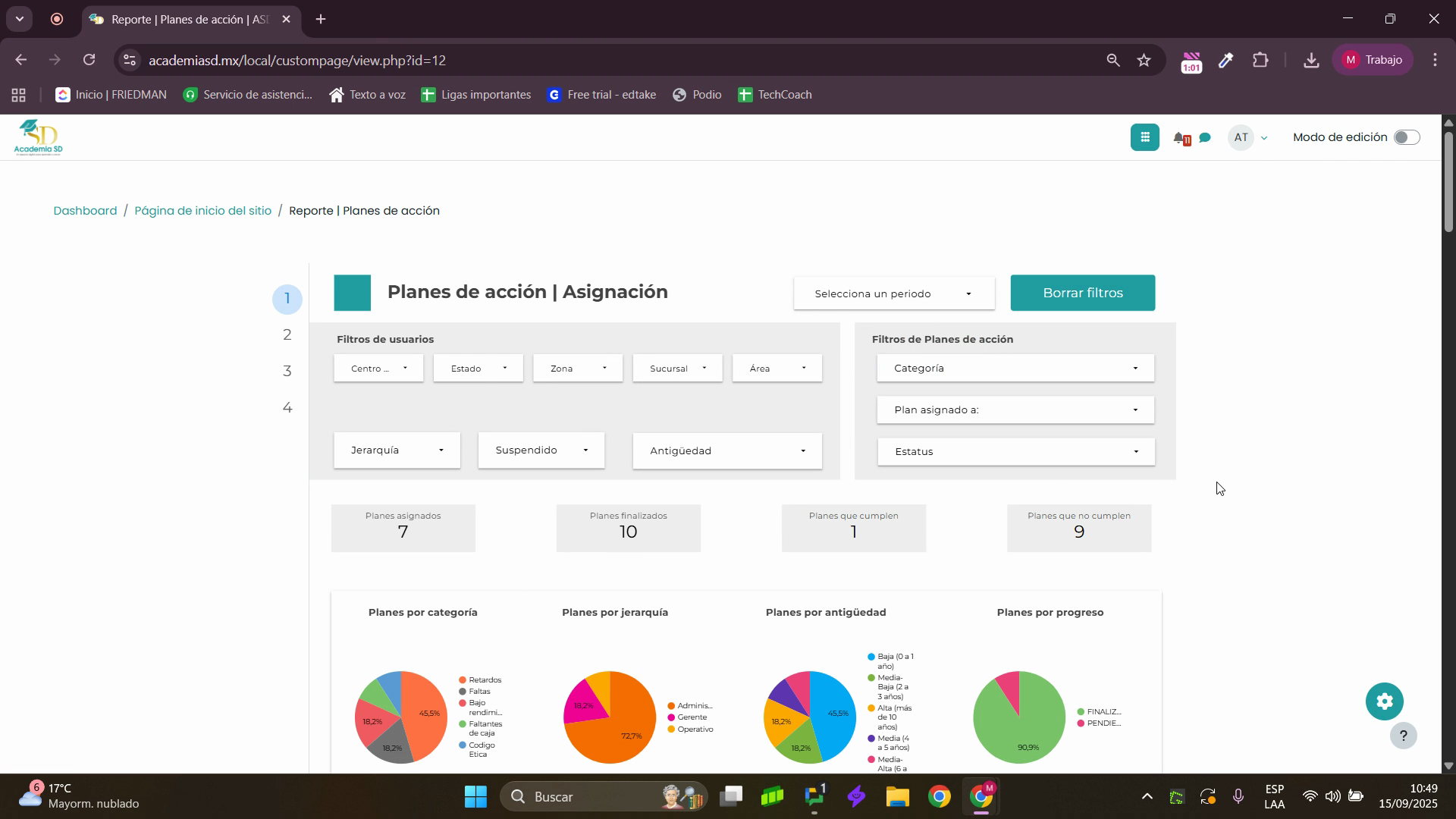The width and height of the screenshot is (1456, 819).
Task: Open the messages chat bubble icon
Action: pos(1205,138)
